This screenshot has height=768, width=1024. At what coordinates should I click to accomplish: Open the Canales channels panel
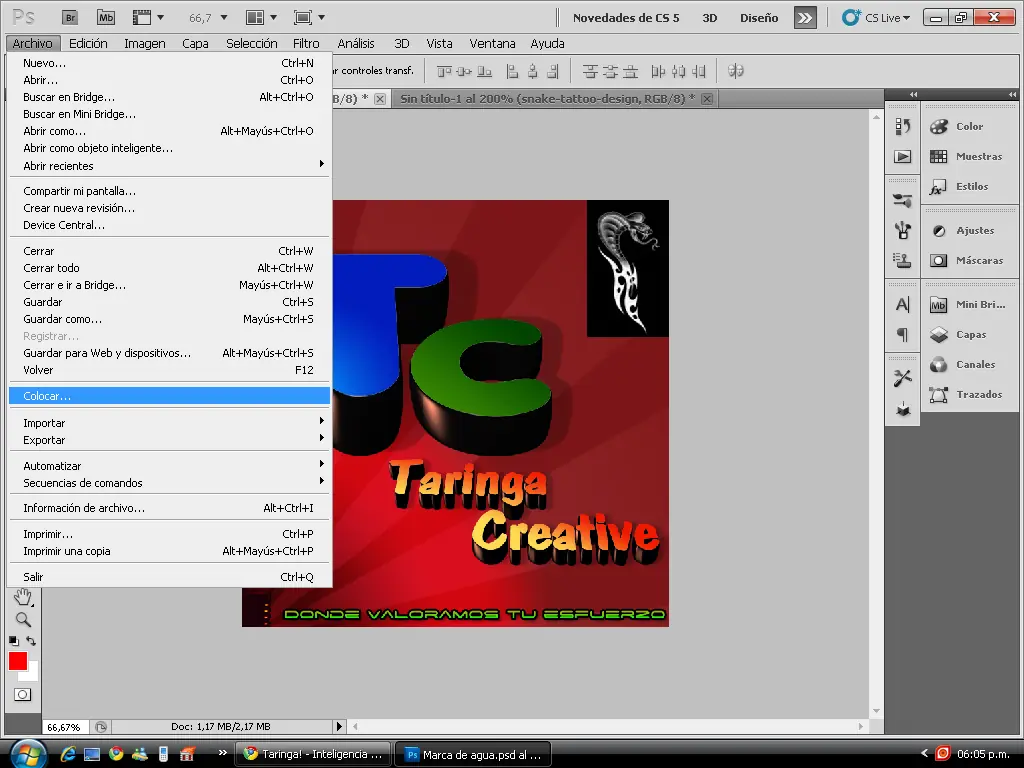pos(970,364)
